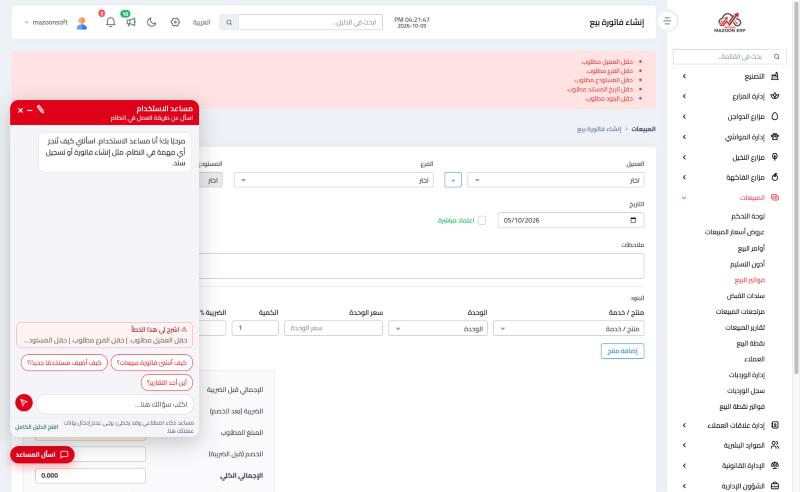Open سندات القبض menu item

[x=745, y=296]
